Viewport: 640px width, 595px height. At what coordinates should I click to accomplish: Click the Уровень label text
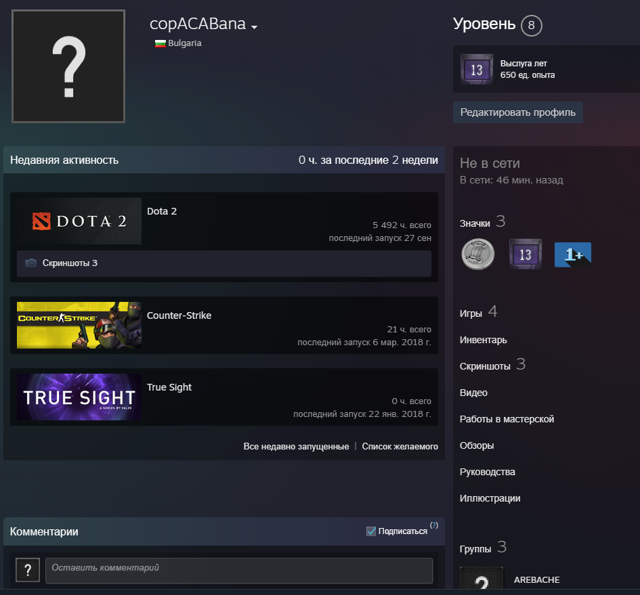point(484,24)
